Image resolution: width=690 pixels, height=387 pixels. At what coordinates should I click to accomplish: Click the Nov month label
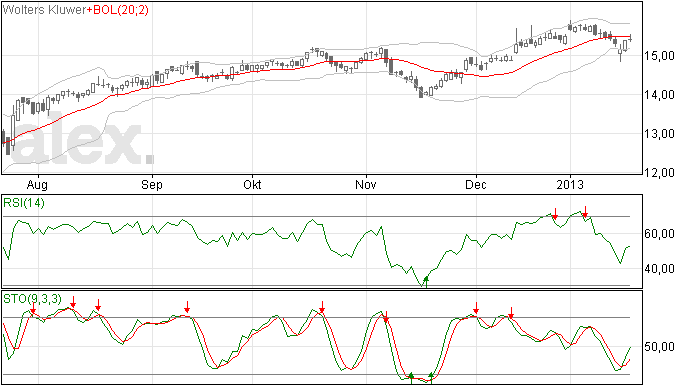[366, 184]
